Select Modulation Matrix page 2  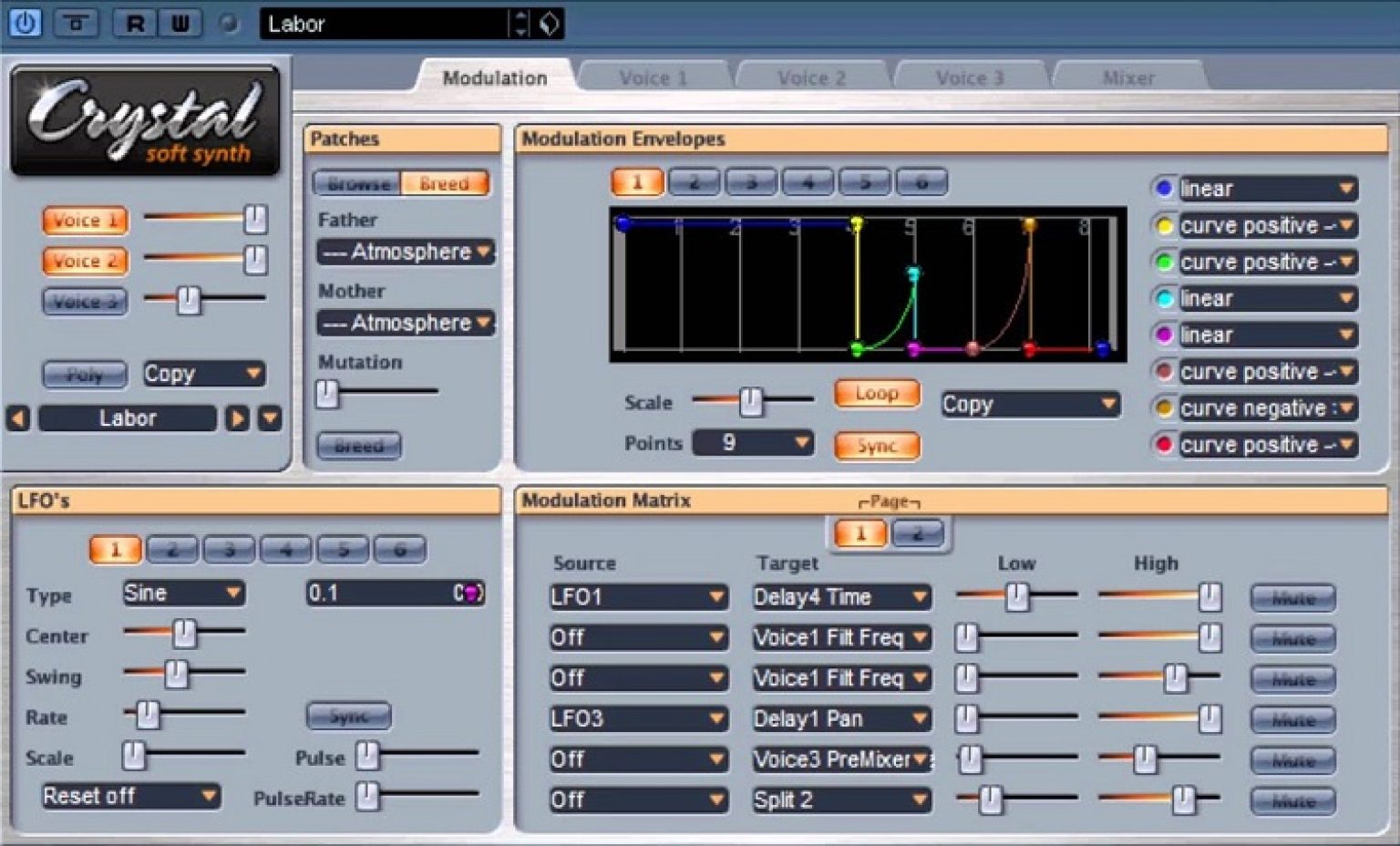coord(920,533)
